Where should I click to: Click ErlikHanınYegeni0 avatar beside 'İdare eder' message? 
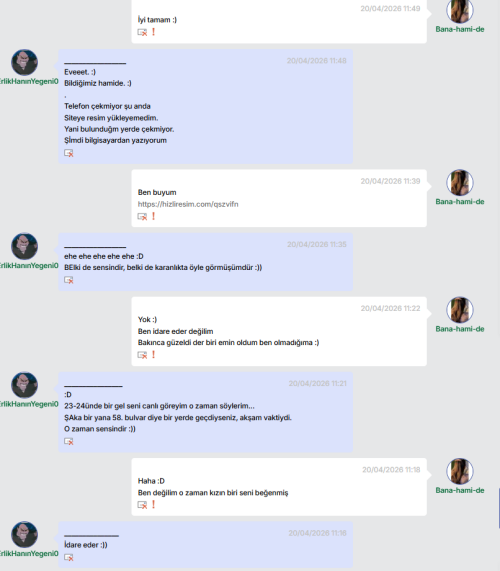(x=24, y=535)
